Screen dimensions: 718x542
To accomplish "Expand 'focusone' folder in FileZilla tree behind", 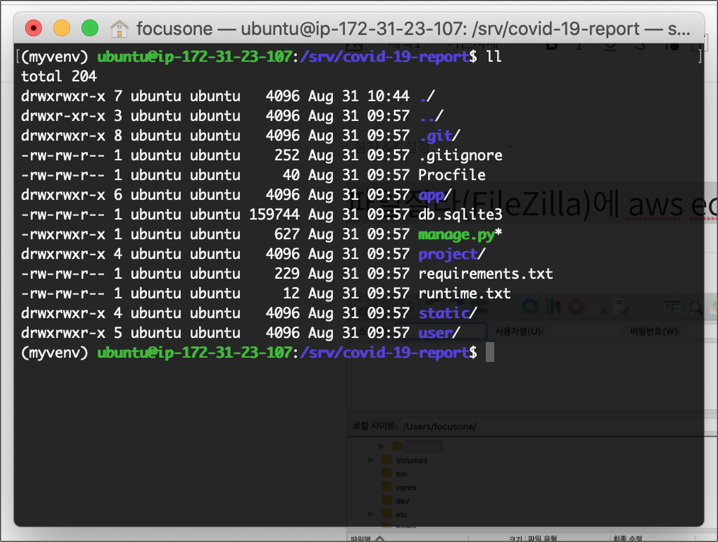I will point(381,446).
